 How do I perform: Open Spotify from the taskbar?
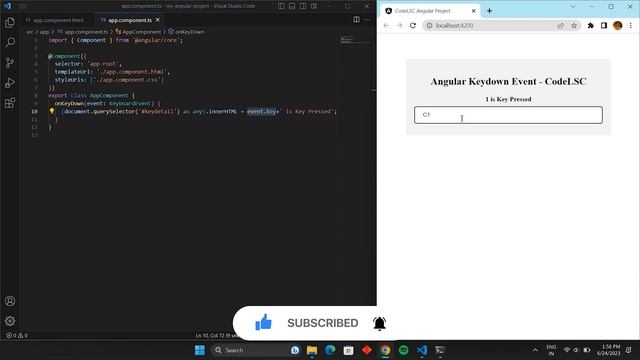pos(403,350)
